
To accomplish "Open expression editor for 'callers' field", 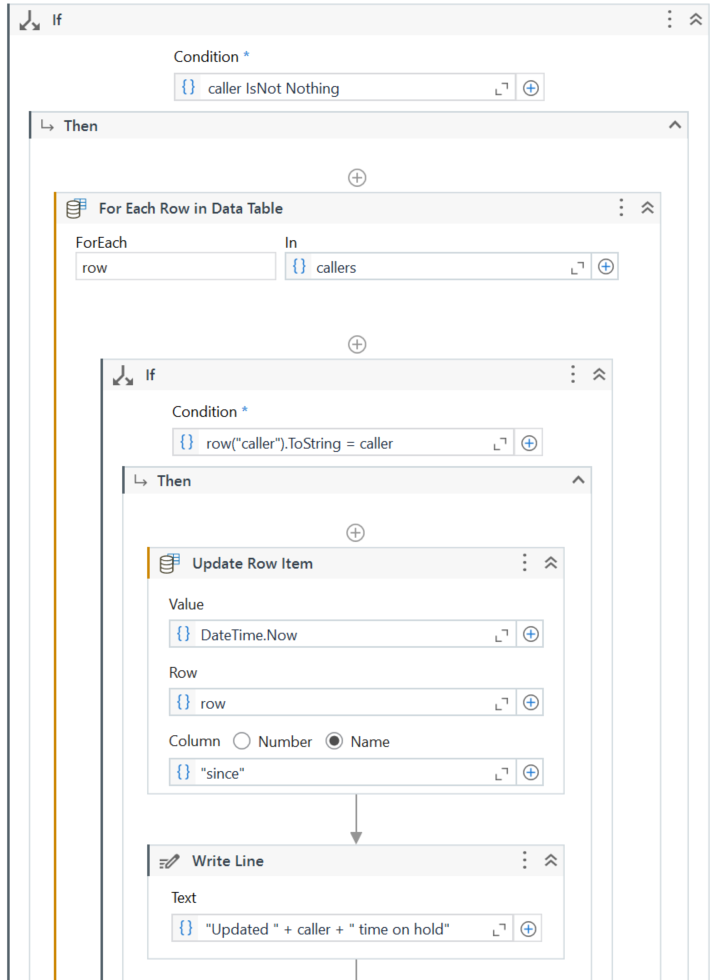I will [578, 268].
